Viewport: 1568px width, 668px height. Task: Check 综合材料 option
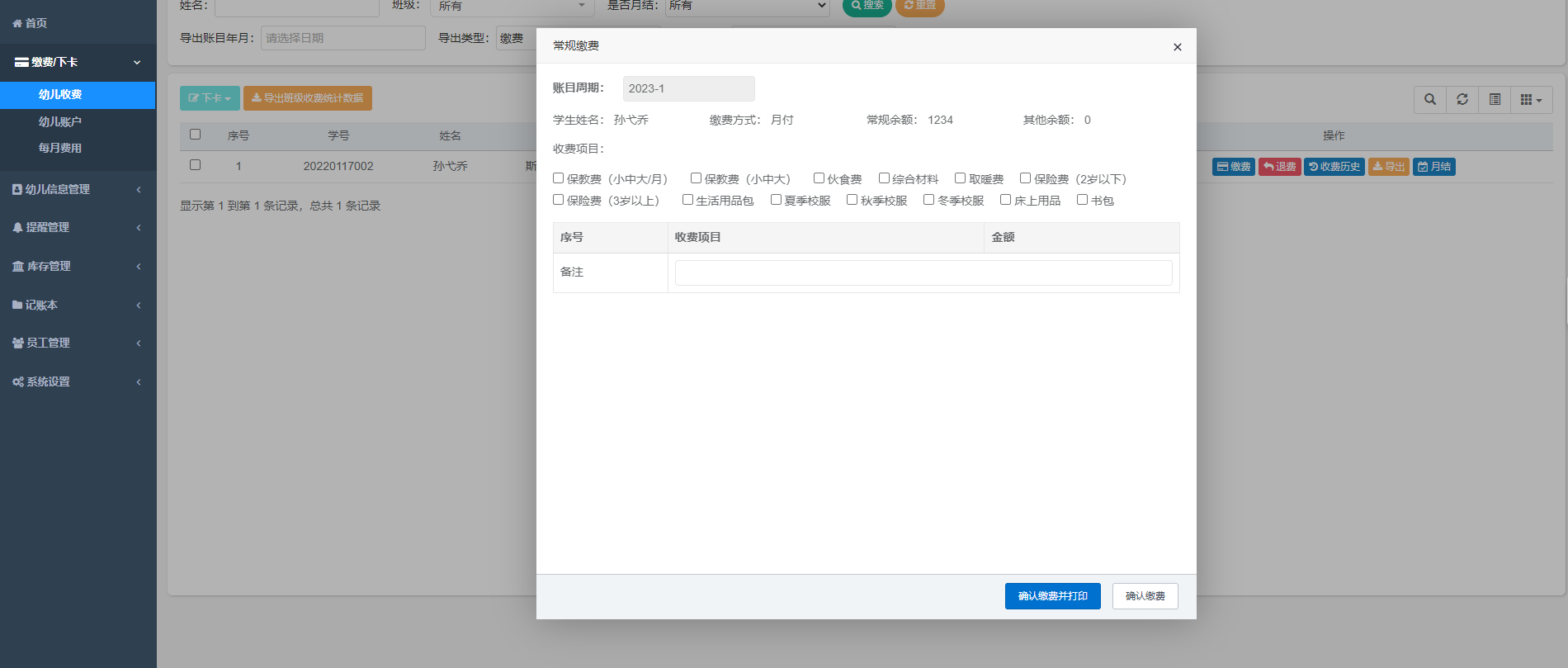[884, 178]
